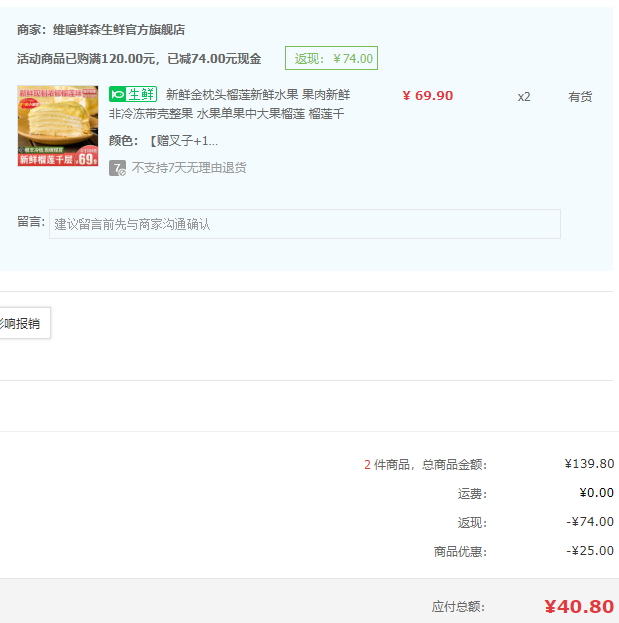Image resolution: width=619 pixels, height=623 pixels.
Task: Click the 运费 shipping fee ¥0.00
Action: coord(596,493)
